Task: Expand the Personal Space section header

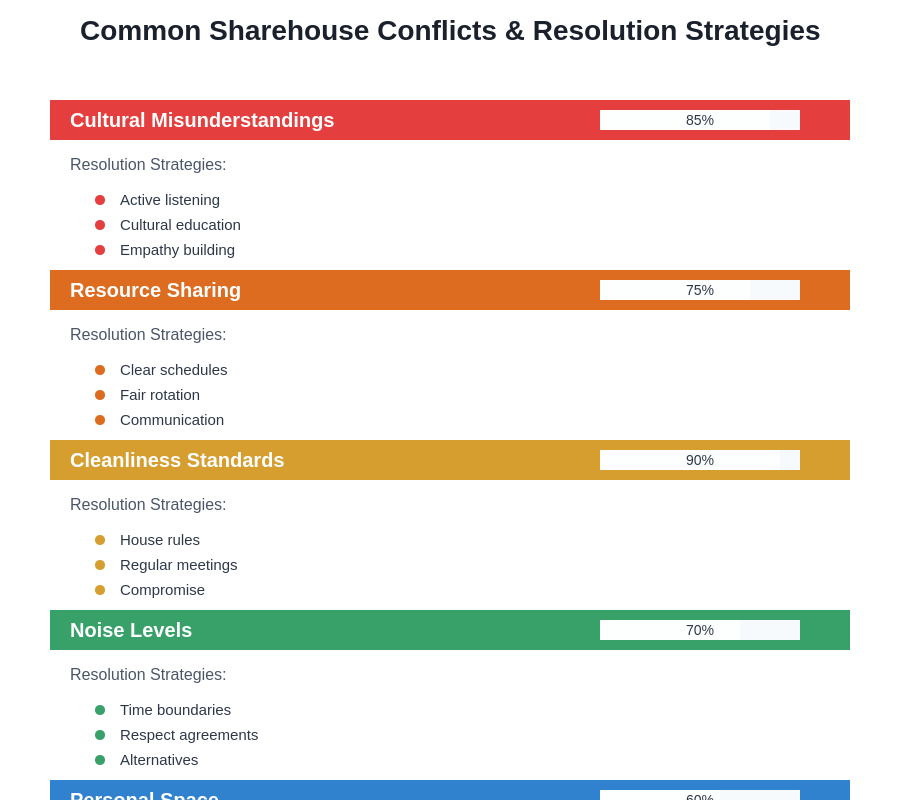Action: coord(145,794)
